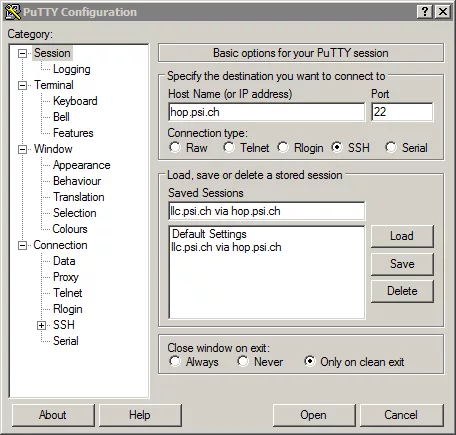
Task: Select Session category in tree
Action: (x=52, y=53)
